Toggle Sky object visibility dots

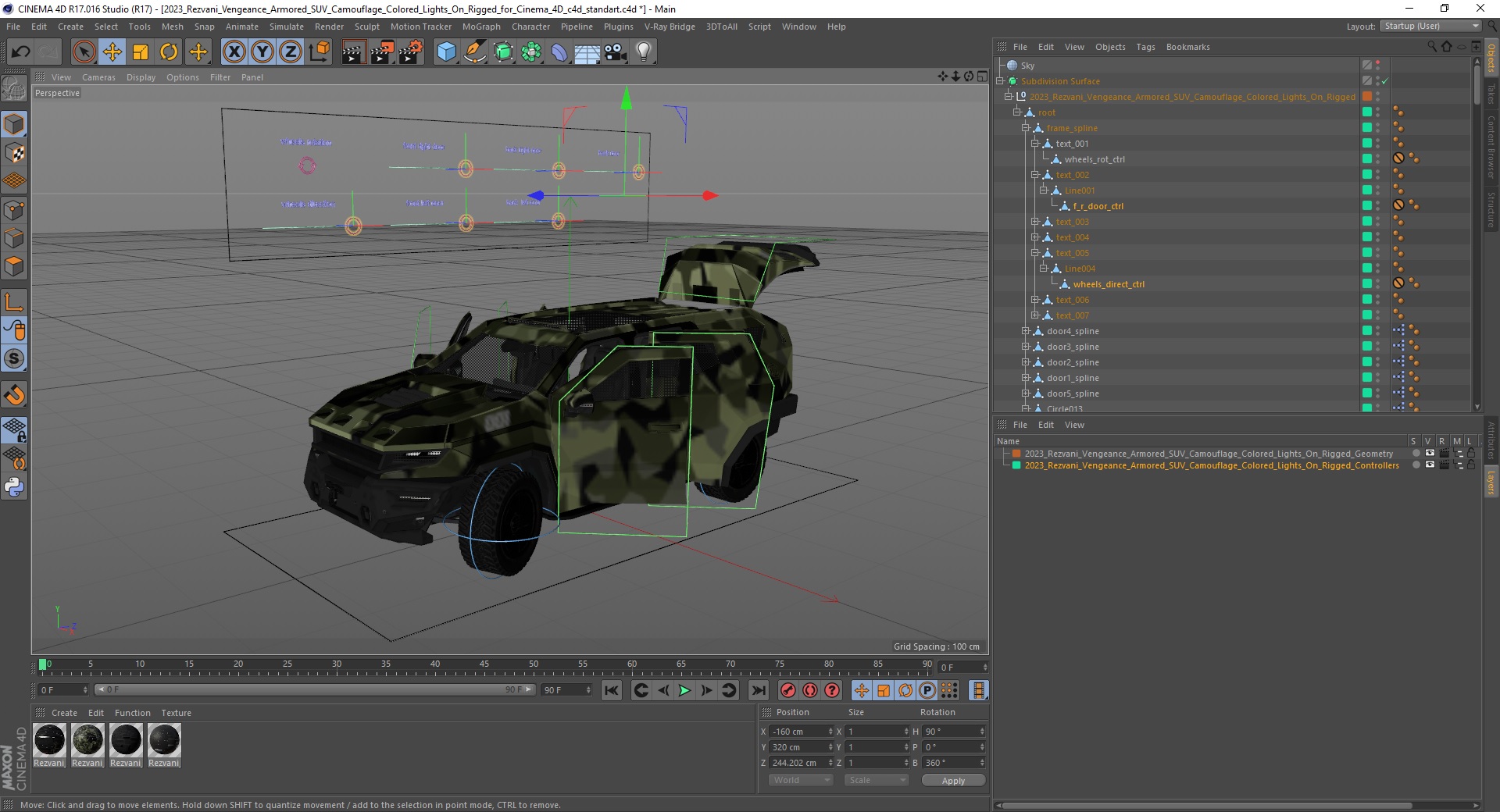pos(1378,66)
